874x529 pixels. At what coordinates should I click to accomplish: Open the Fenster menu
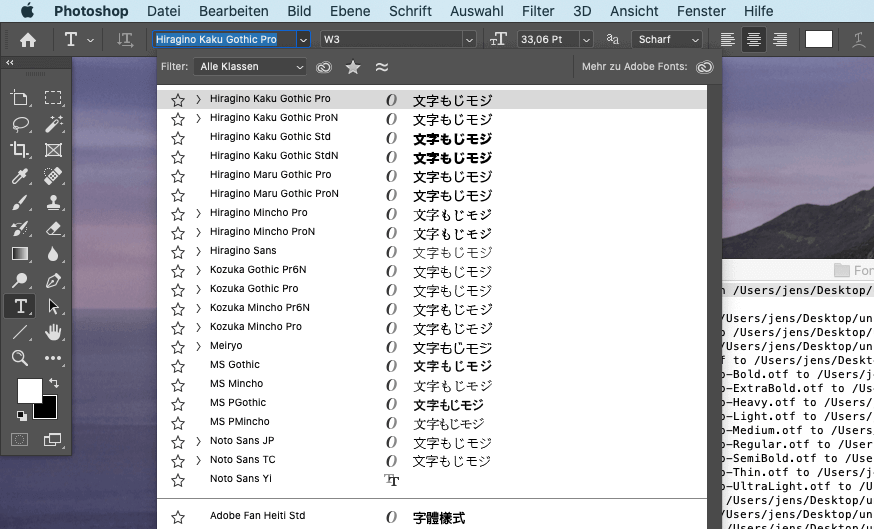pos(701,11)
